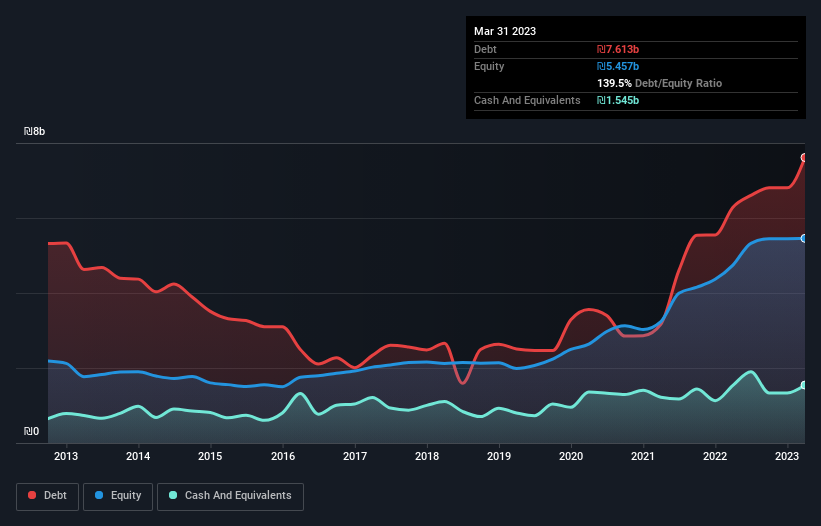Toggle the Debt legend button
821x526 pixels.
[46, 496]
